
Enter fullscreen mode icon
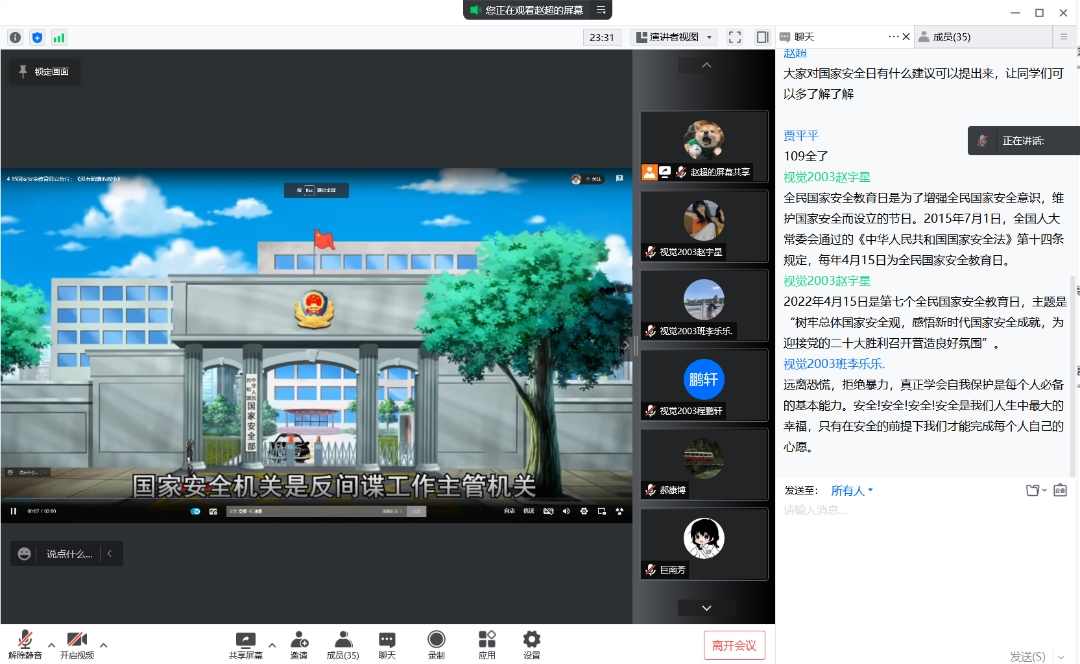pyautogui.click(x=735, y=37)
